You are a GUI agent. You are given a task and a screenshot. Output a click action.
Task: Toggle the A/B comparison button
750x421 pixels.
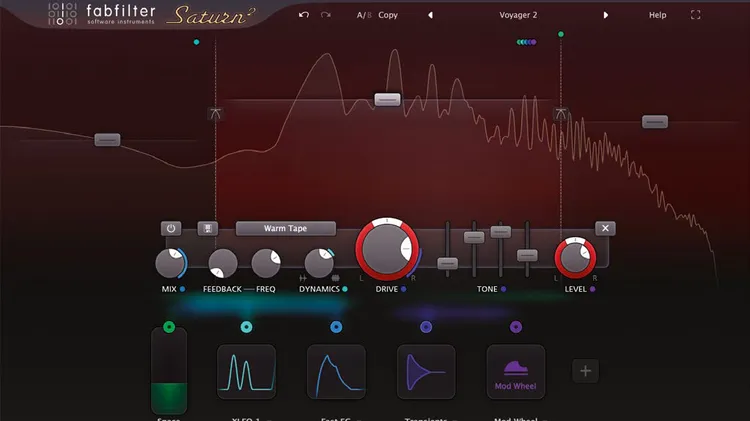point(364,15)
